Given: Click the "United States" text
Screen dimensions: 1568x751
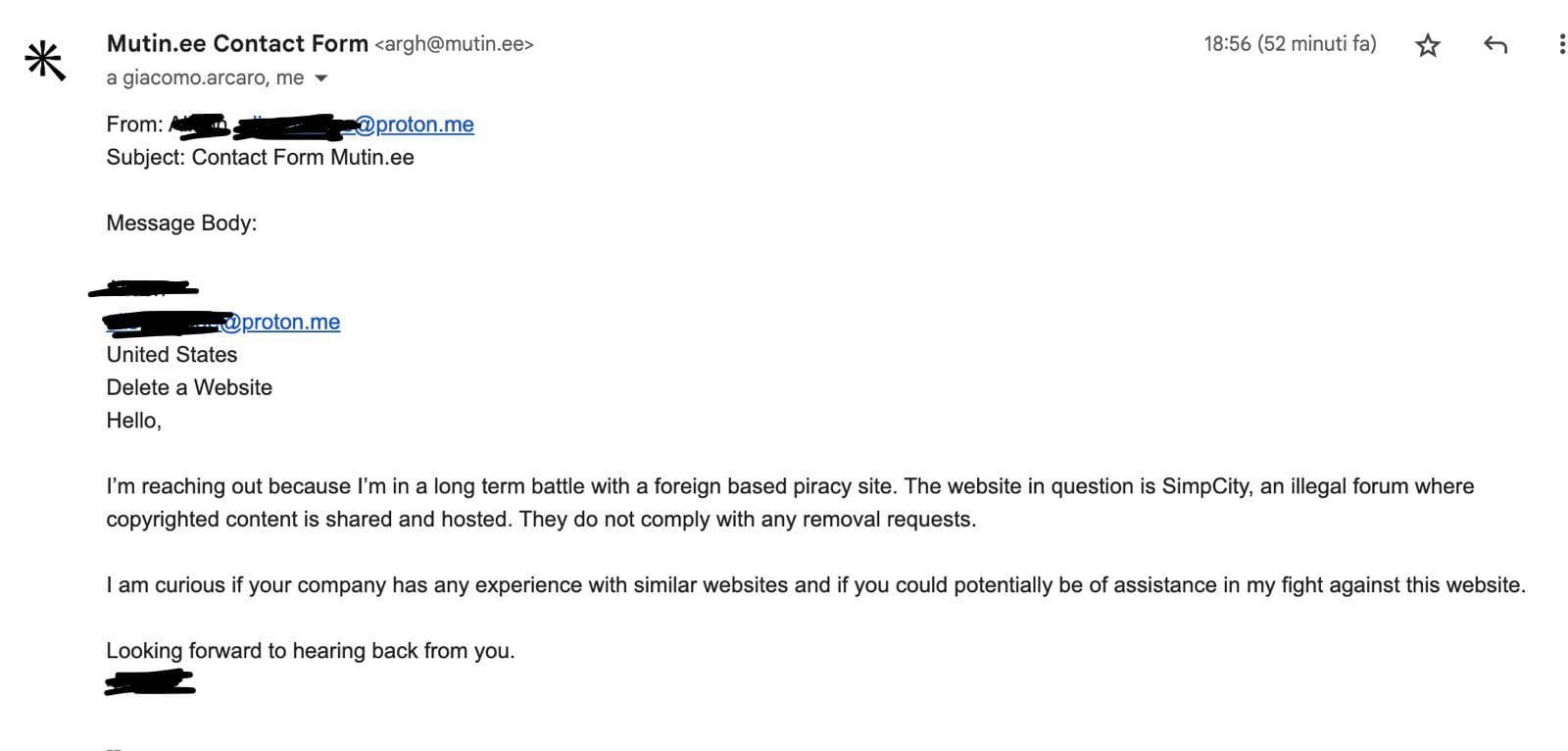Looking at the screenshot, I should [x=171, y=354].
